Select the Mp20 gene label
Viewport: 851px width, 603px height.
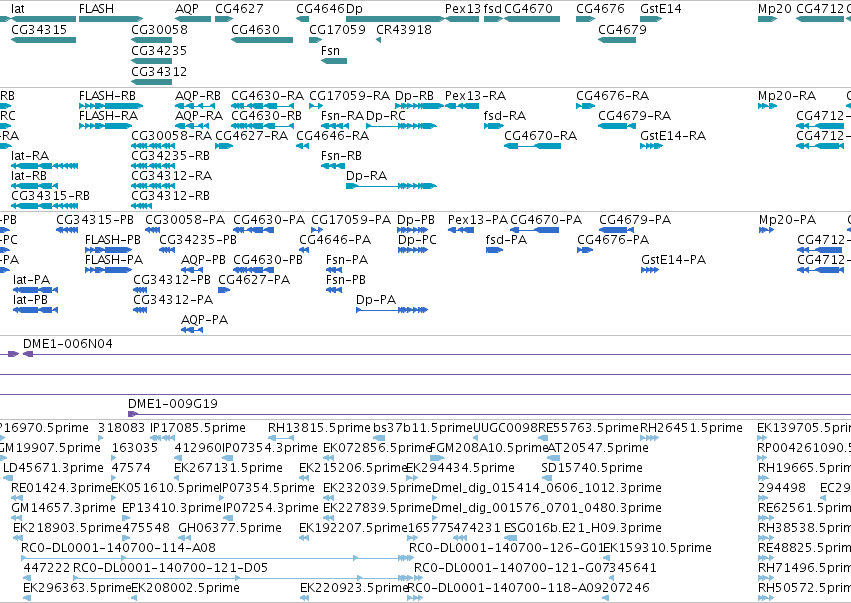[774, 9]
